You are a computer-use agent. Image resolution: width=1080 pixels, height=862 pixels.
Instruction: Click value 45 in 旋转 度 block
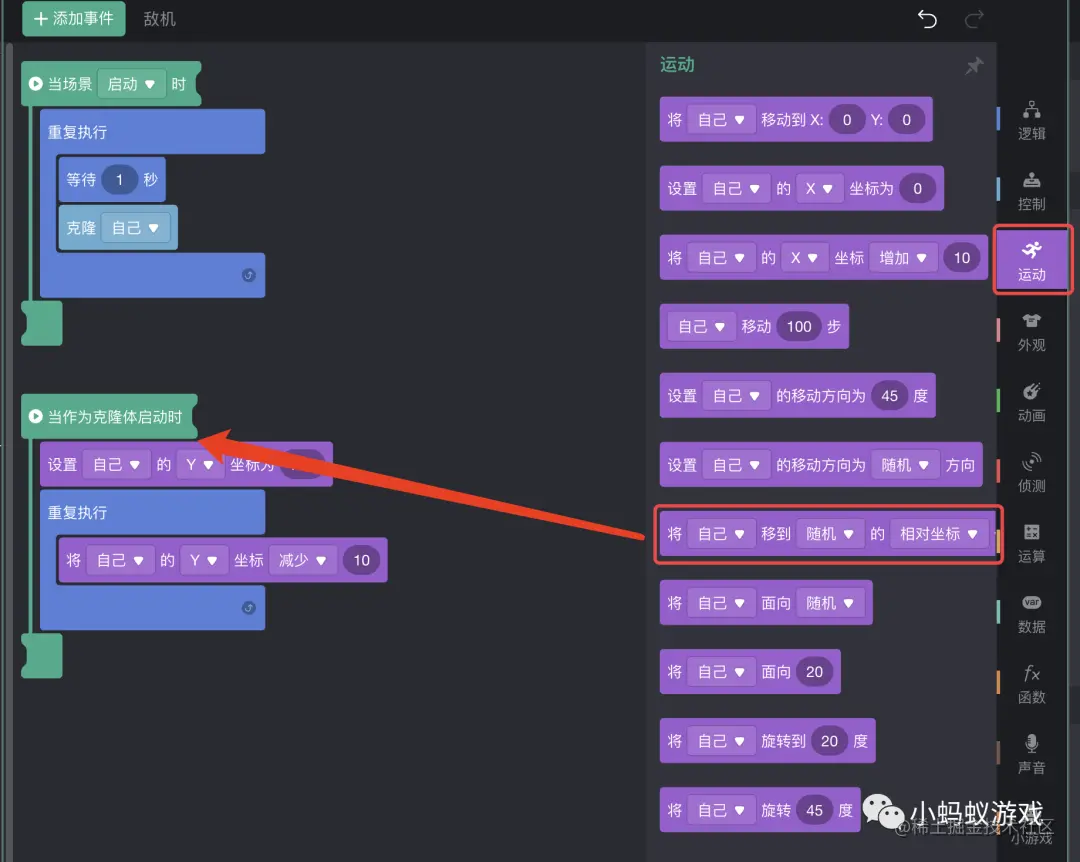814,810
